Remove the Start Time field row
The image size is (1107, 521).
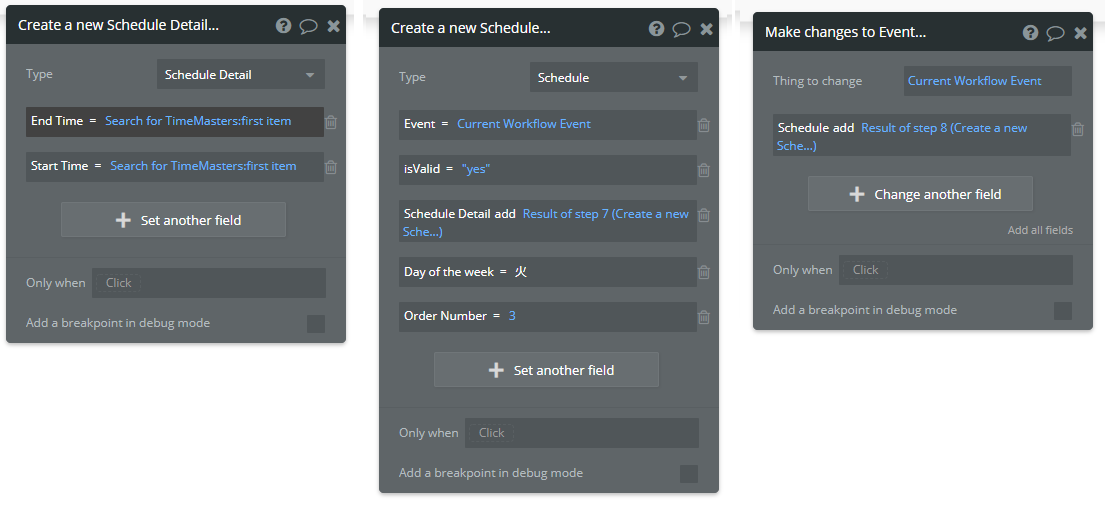point(331,167)
